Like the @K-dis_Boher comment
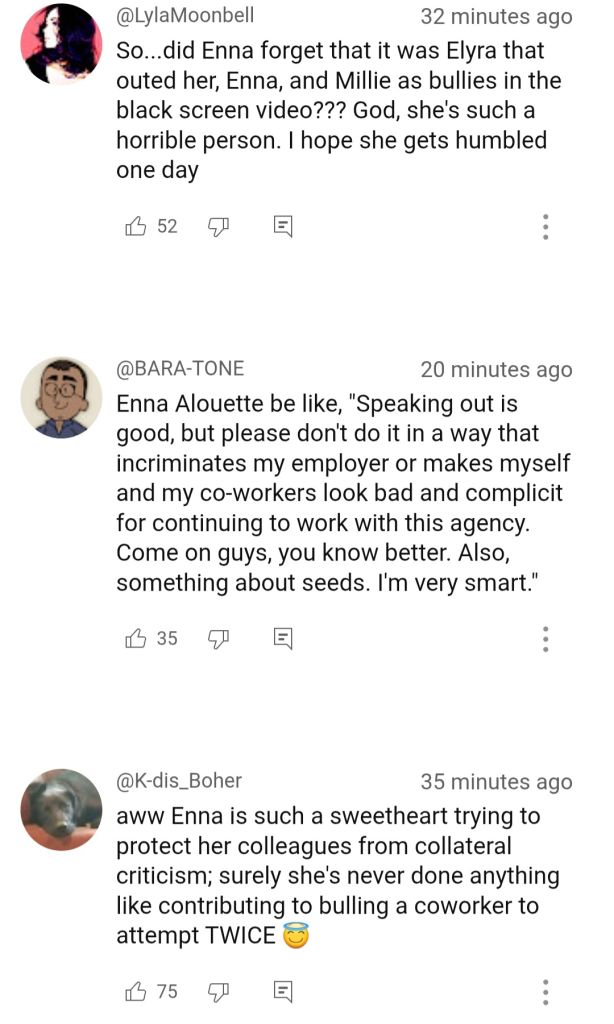This screenshot has width=614, height=1024. 135,991
